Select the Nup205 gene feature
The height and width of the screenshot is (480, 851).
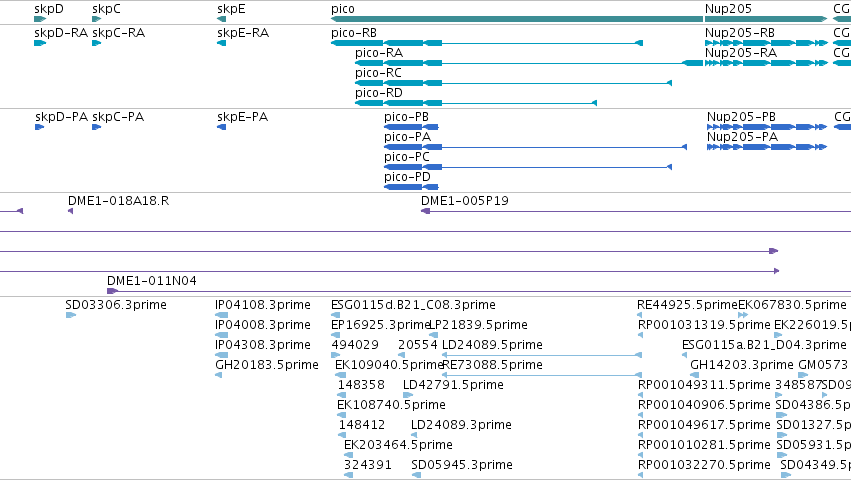766,19
